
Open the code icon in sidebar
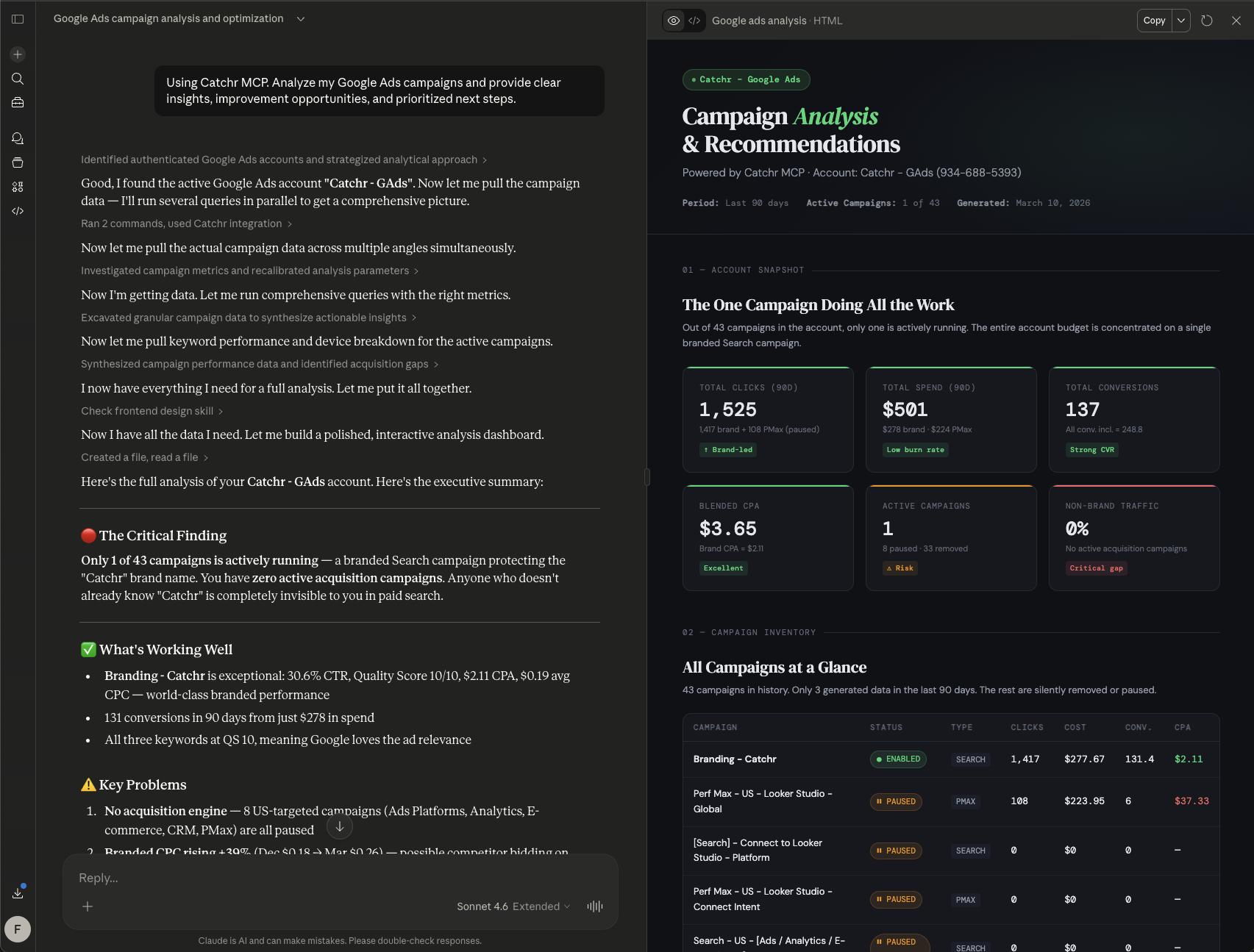pos(18,211)
